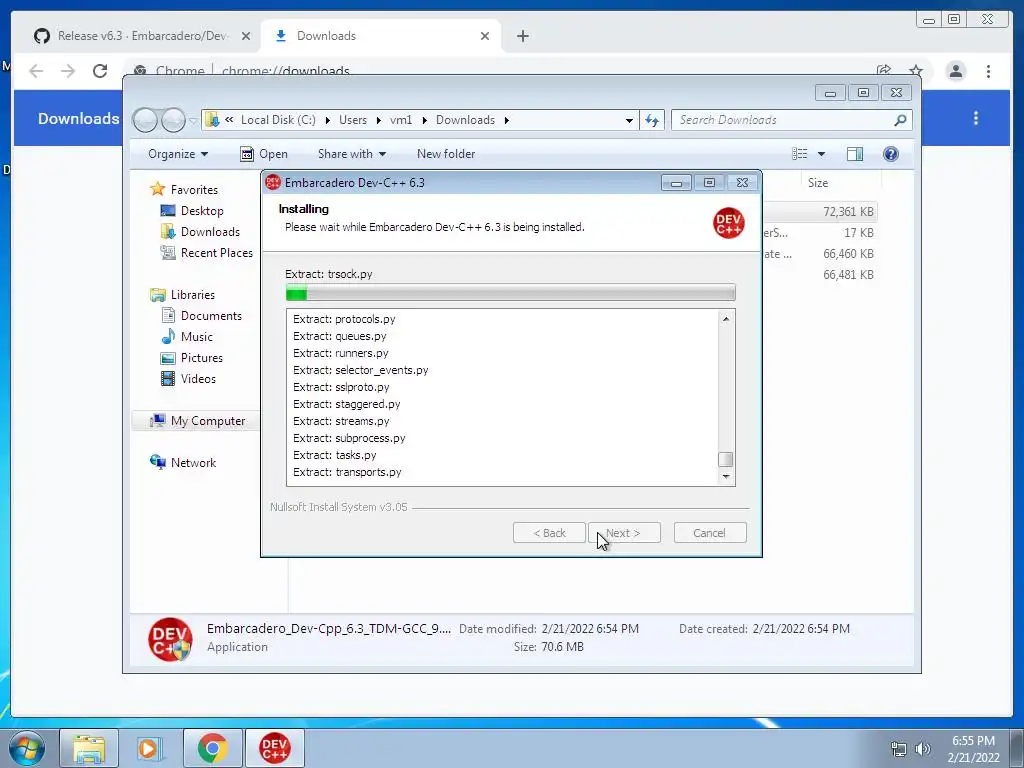The image size is (1024, 768).
Task: Open the recent pages dropdown in Explorer
Action: (193, 121)
